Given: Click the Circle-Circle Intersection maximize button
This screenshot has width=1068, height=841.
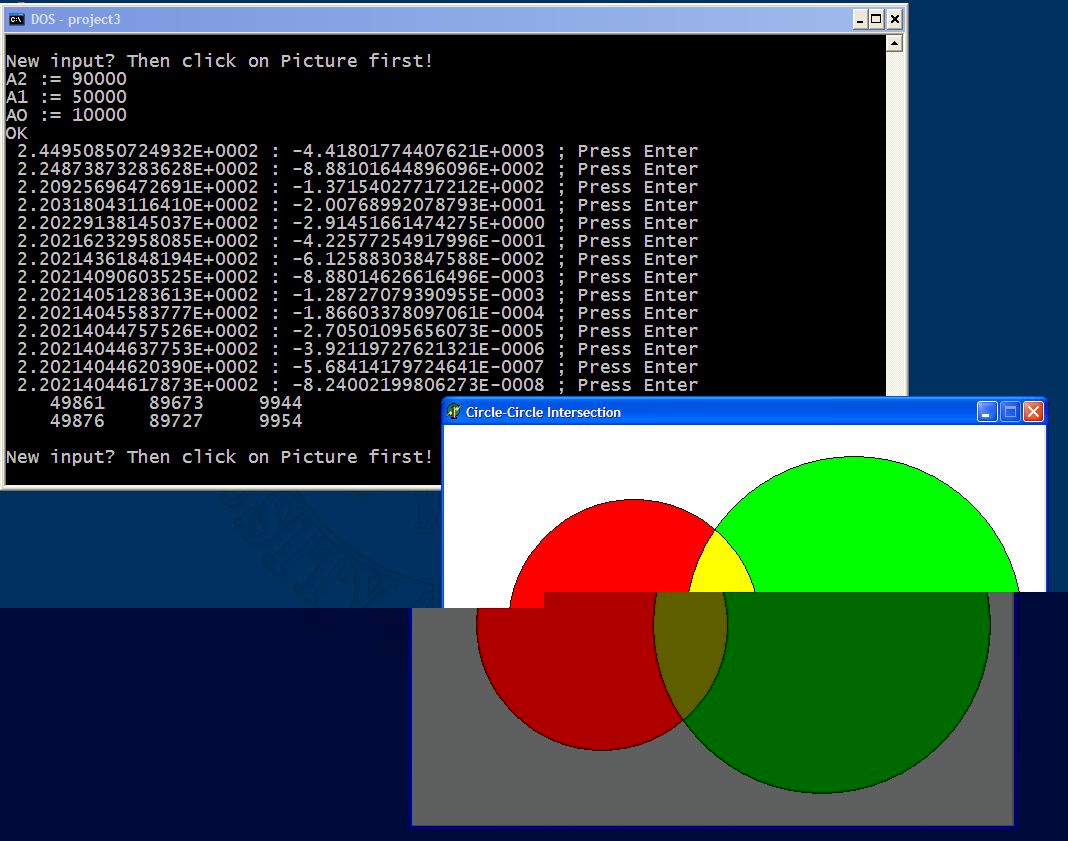Looking at the screenshot, I should point(1010,412).
